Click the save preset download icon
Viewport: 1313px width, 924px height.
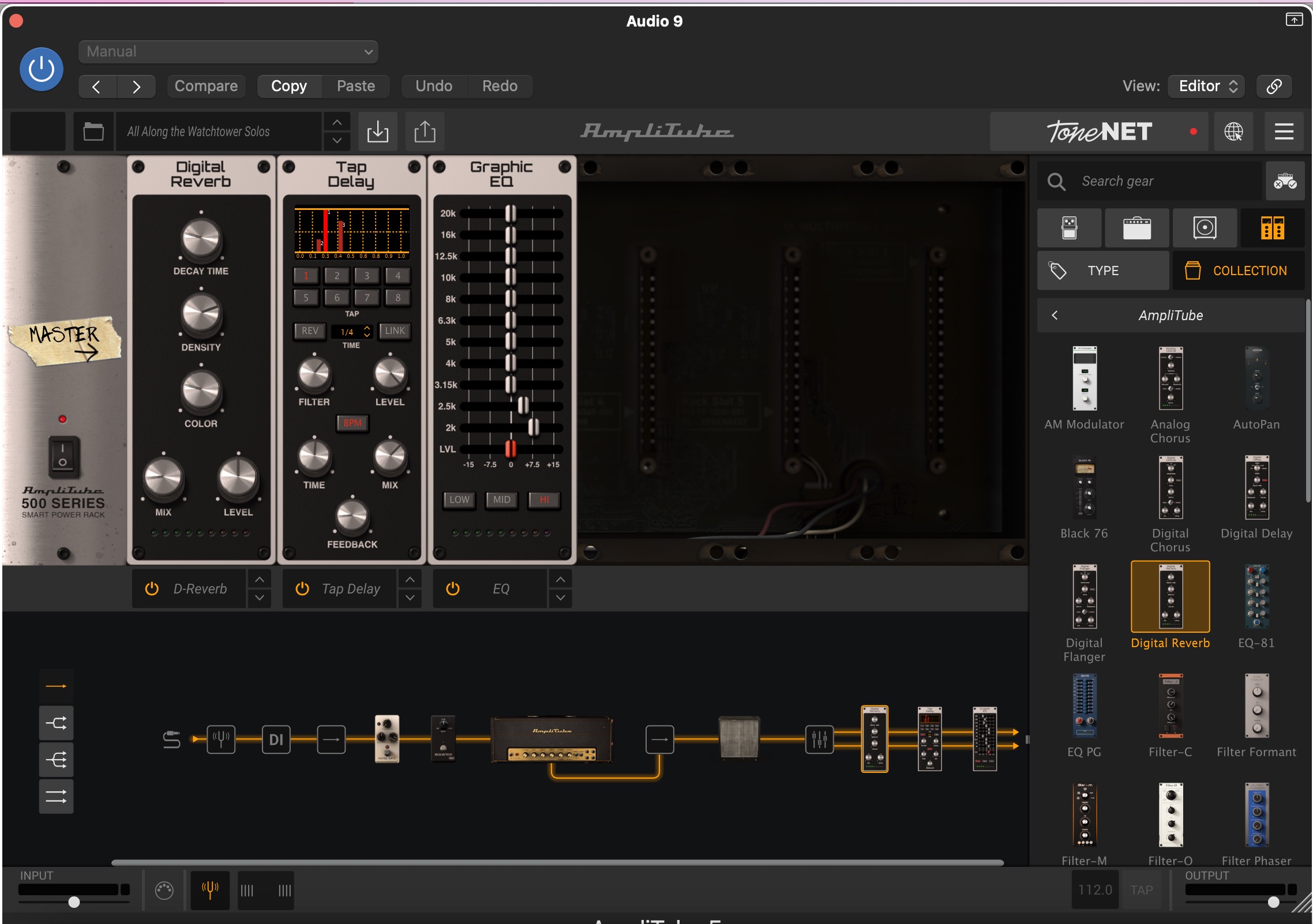coord(378,132)
